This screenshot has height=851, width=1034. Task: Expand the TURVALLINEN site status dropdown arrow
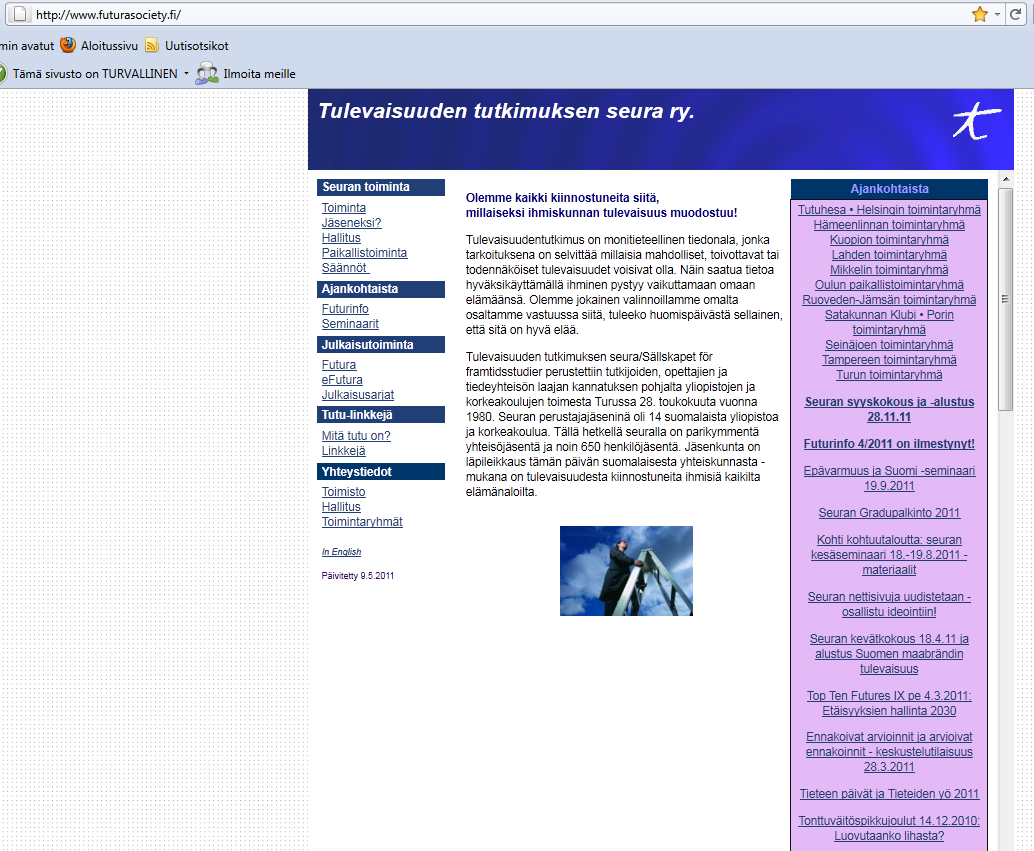[187, 73]
